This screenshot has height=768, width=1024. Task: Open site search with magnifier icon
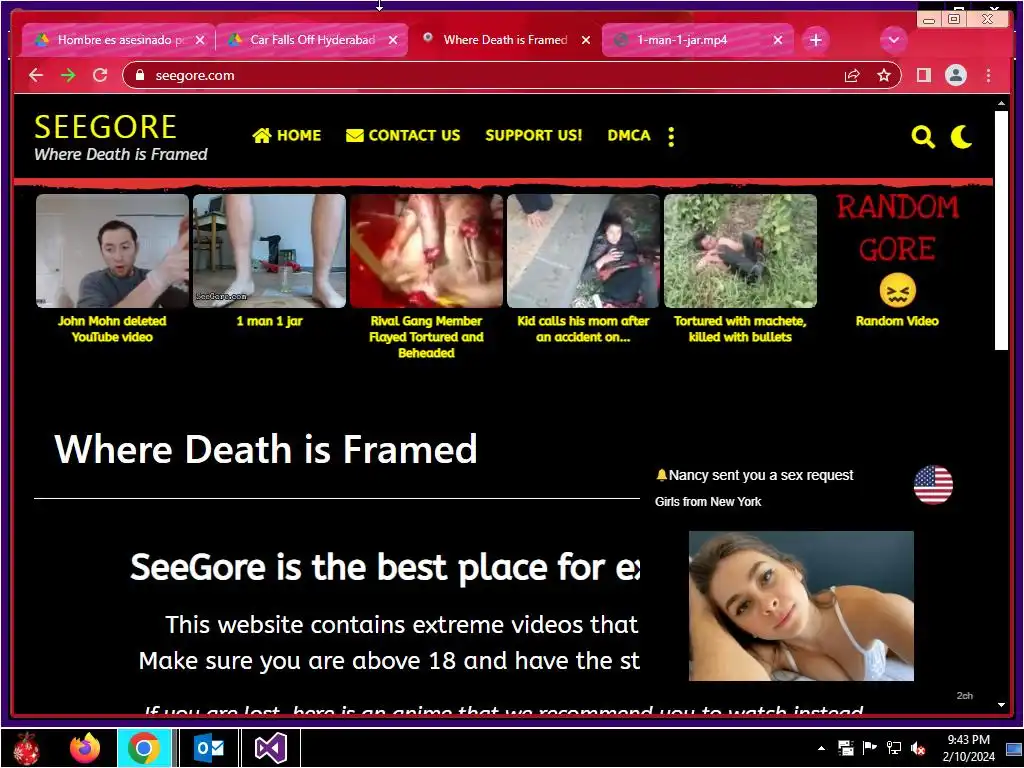[923, 137]
